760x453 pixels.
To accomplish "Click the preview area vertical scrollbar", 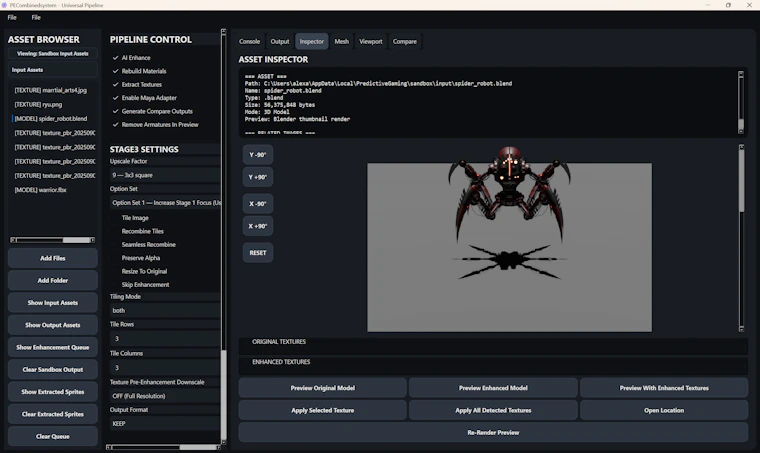I will (741, 238).
